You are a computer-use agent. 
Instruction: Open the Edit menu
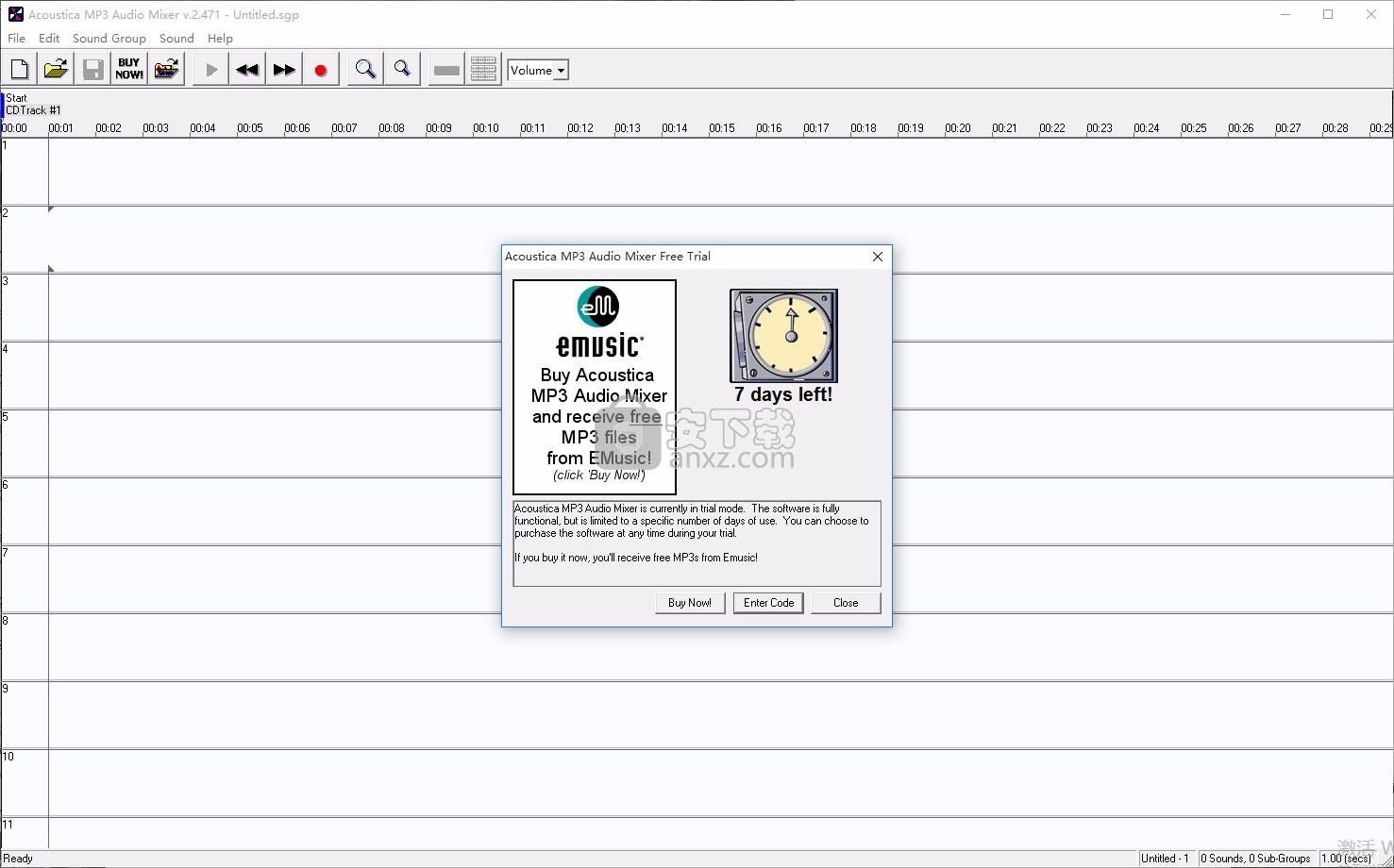tap(49, 39)
